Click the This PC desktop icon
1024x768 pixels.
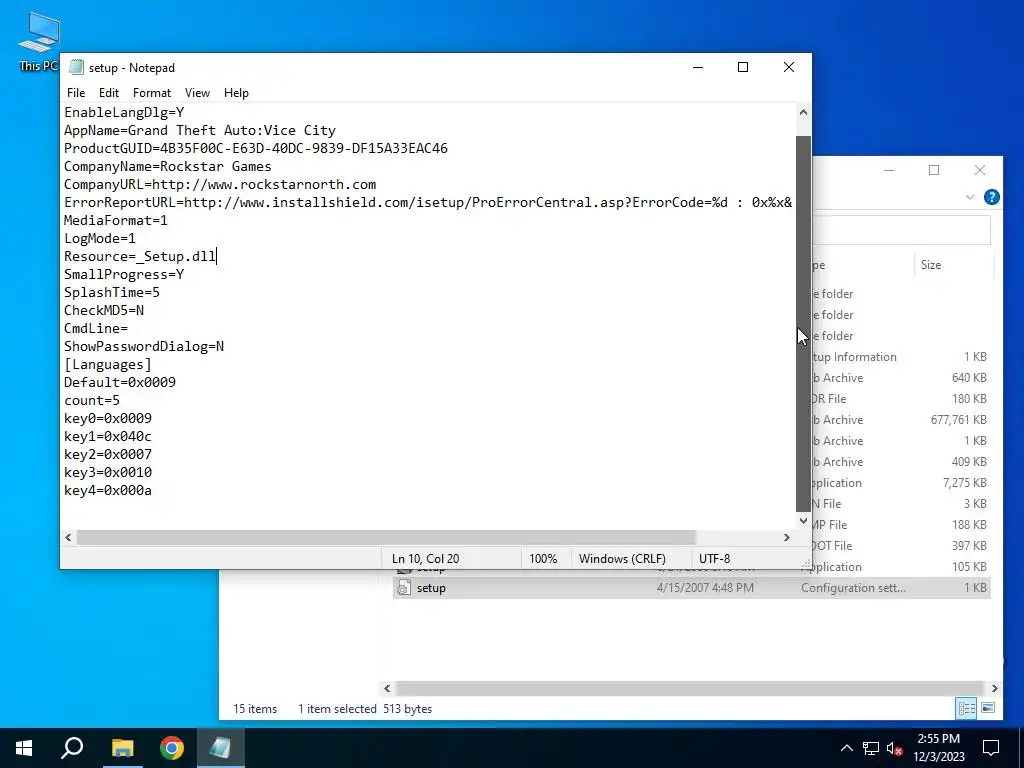pyautogui.click(x=39, y=41)
